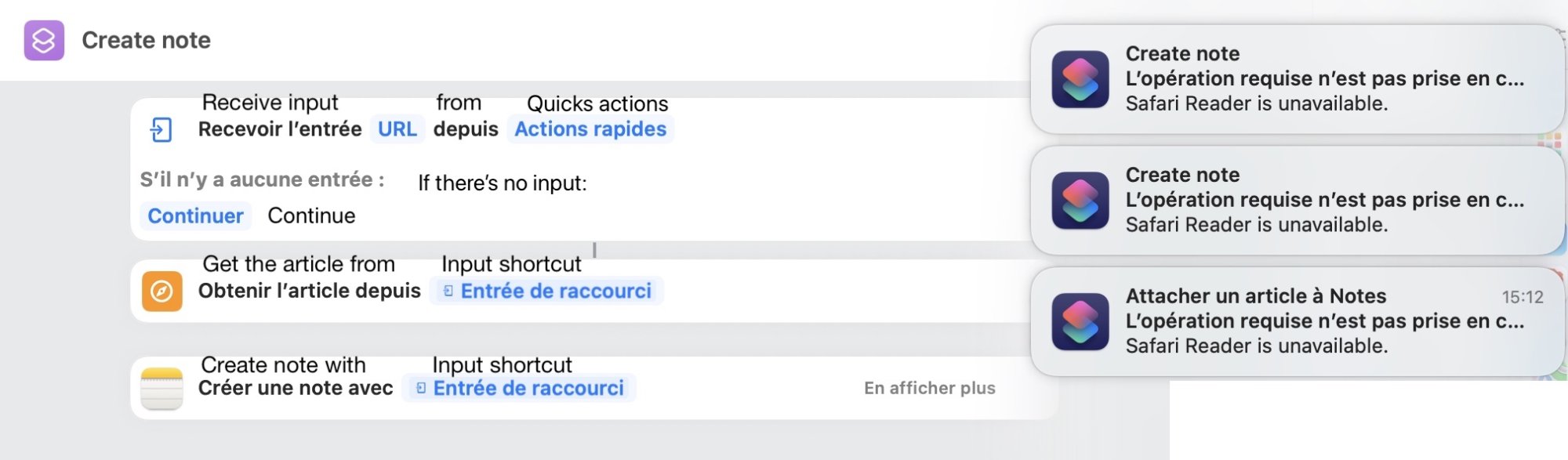The width and height of the screenshot is (1568, 460).
Task: Expand En afficher plus on note action
Action: pos(930,389)
